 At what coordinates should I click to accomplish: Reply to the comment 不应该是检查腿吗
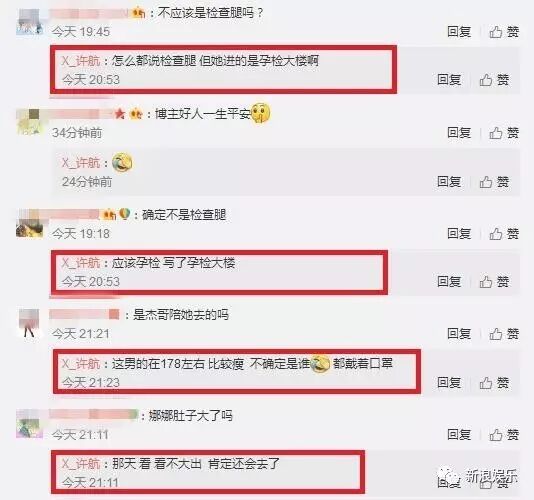(459, 32)
